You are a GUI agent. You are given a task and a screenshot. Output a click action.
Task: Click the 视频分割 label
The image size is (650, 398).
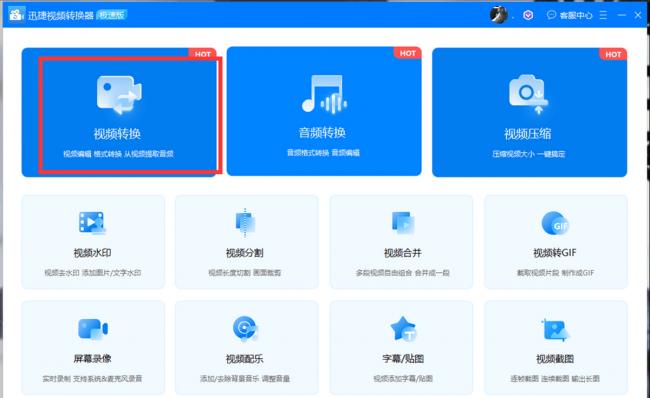(x=245, y=253)
